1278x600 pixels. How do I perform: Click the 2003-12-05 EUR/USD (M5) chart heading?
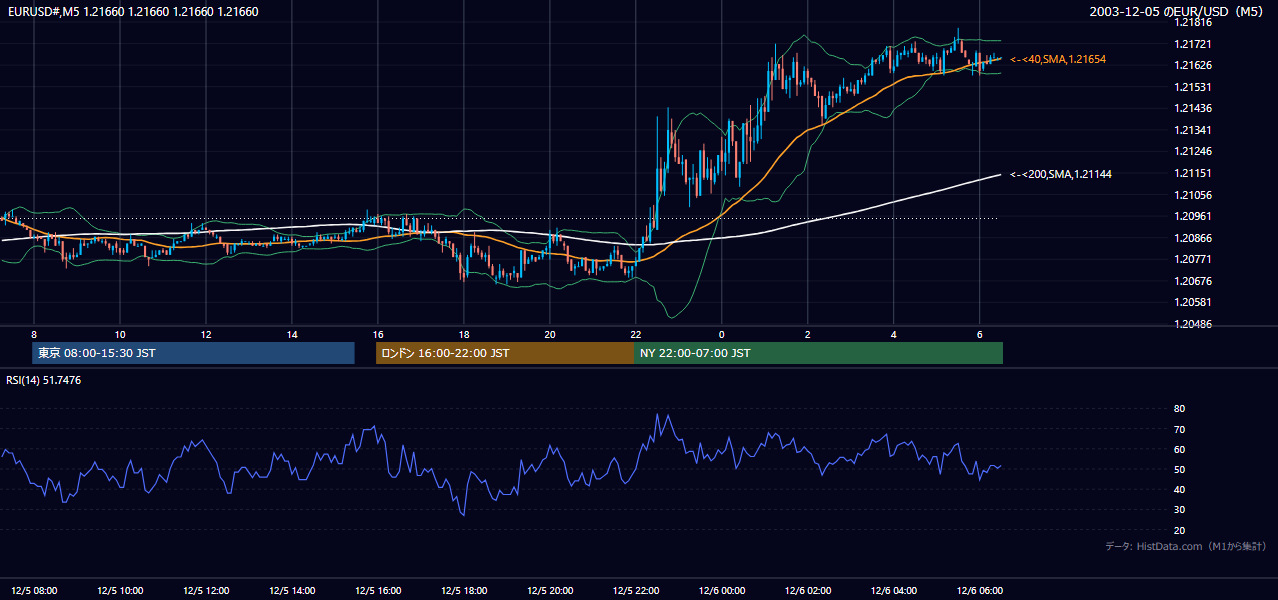point(1177,11)
